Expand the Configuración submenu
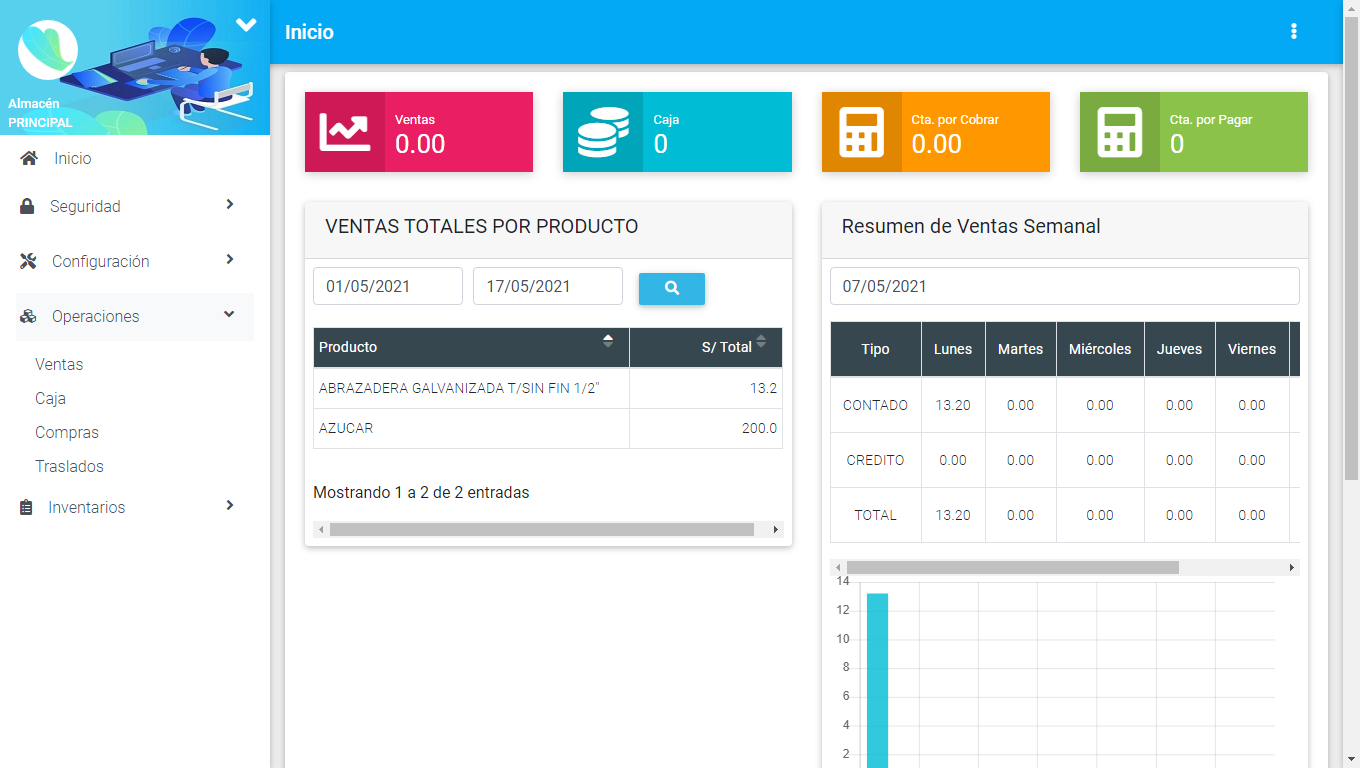 click(230, 260)
